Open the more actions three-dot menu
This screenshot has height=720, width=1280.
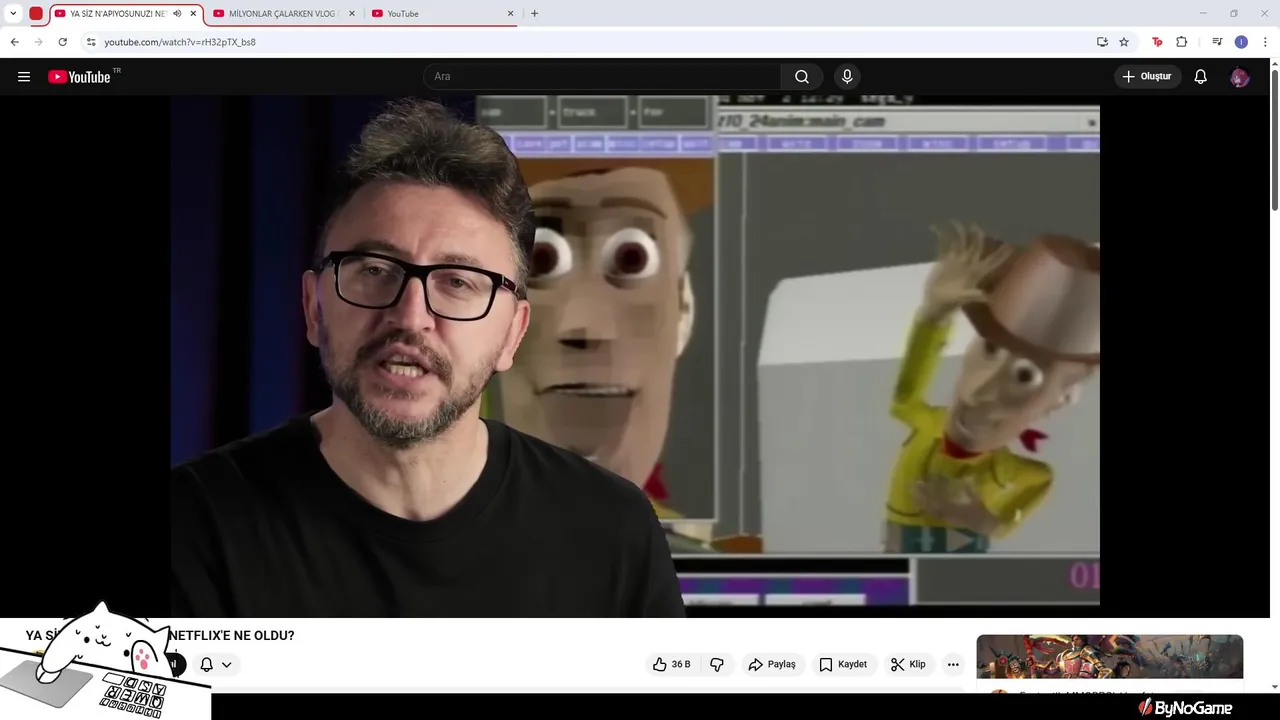point(953,664)
